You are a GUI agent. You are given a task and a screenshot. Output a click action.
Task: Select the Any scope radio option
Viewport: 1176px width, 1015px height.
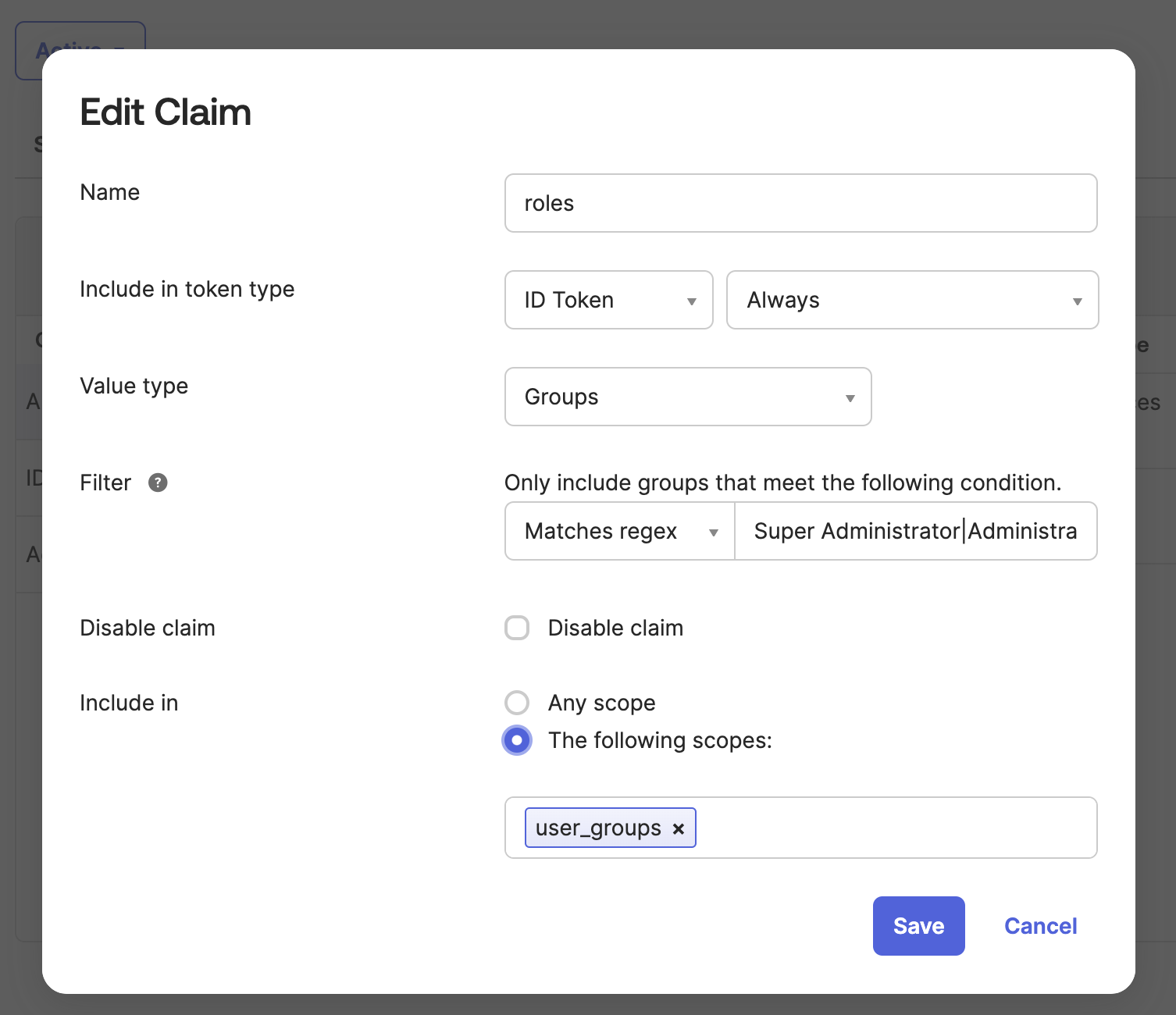click(x=517, y=703)
